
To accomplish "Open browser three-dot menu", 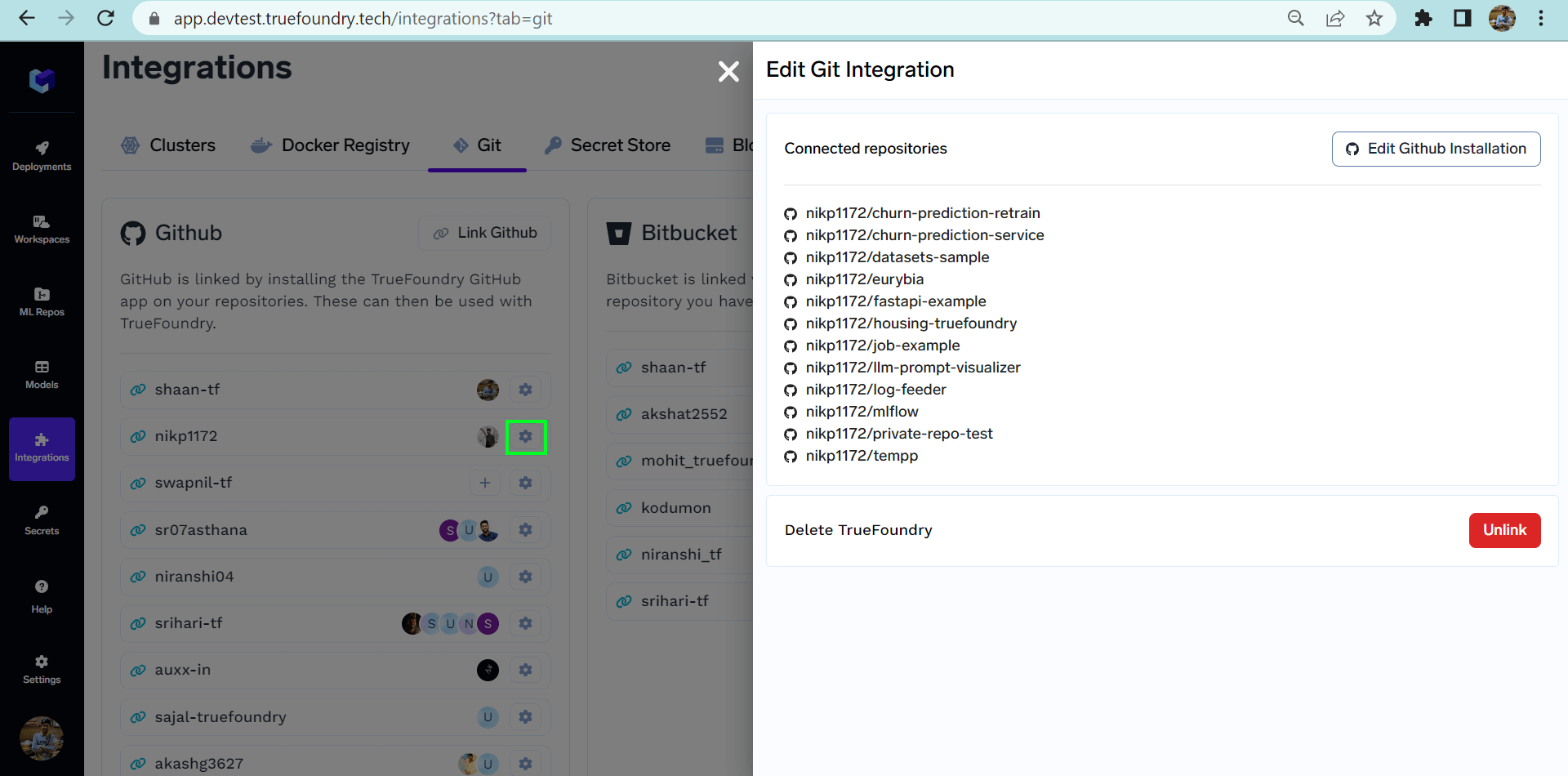I will point(1541,18).
